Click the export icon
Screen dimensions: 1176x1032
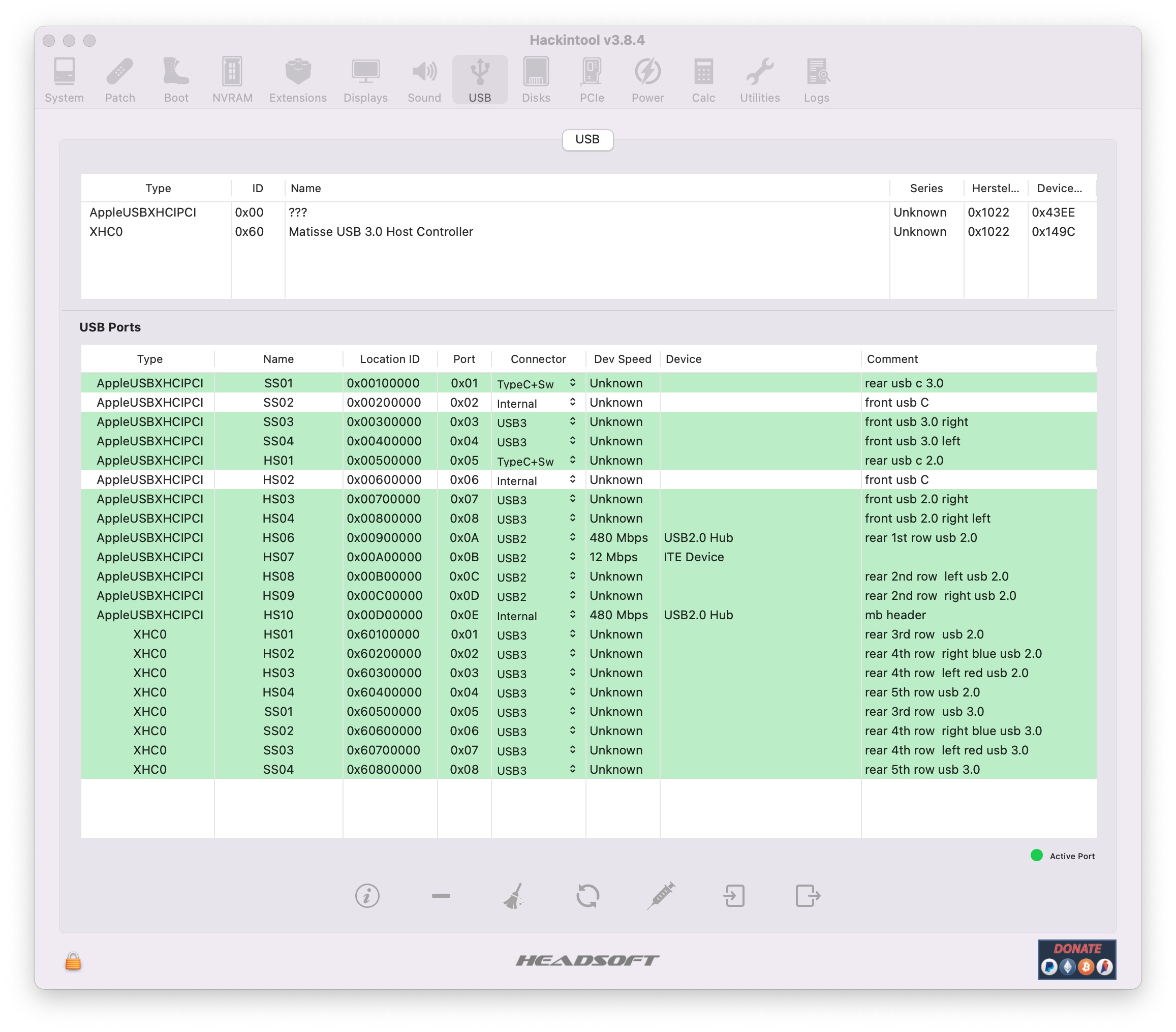coord(807,896)
